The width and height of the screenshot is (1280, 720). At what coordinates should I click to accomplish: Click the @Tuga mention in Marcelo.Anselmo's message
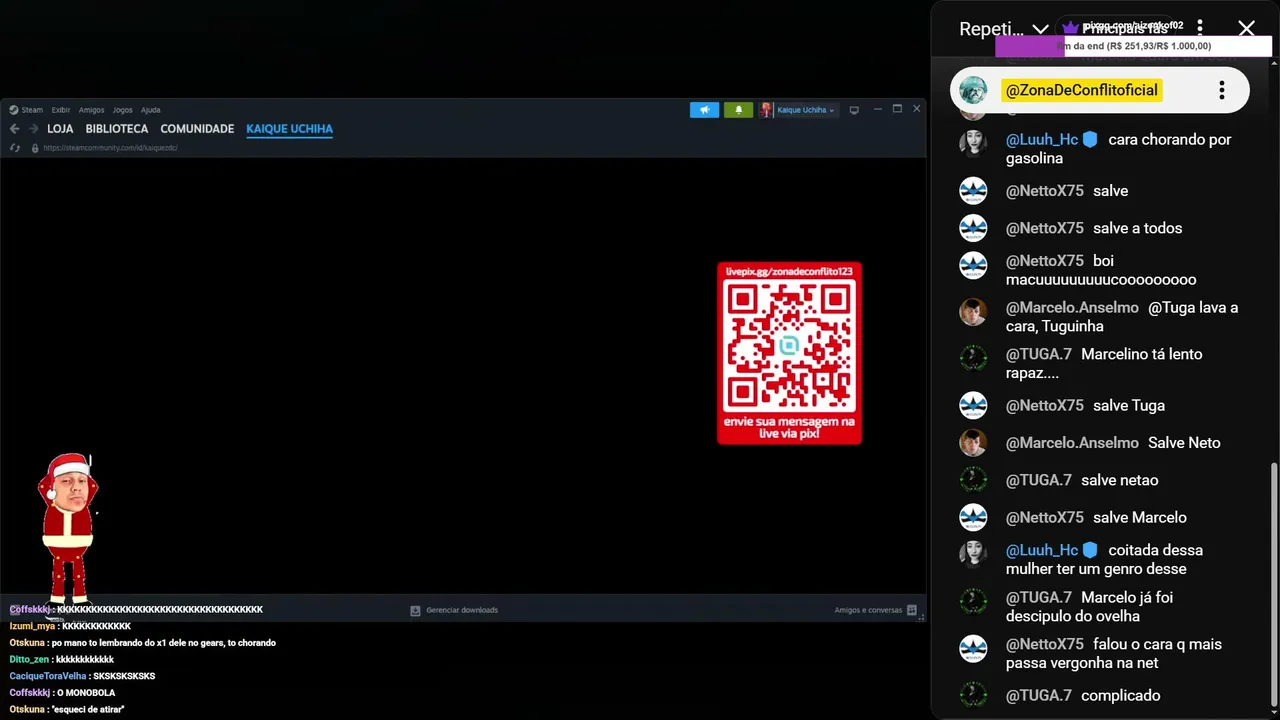click(1168, 307)
